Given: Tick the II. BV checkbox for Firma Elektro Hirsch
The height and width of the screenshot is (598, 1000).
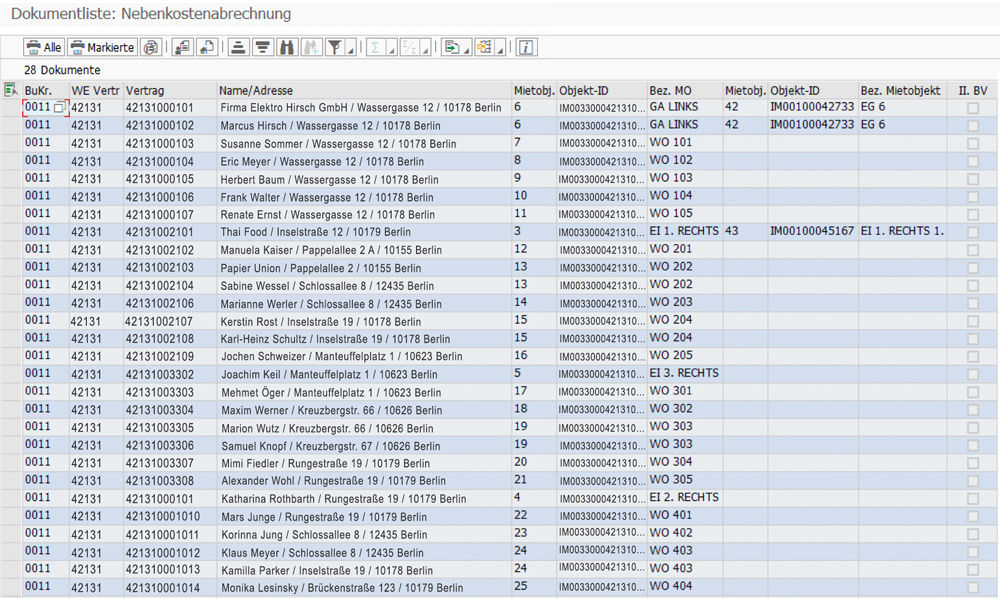Looking at the screenshot, I should (x=972, y=108).
